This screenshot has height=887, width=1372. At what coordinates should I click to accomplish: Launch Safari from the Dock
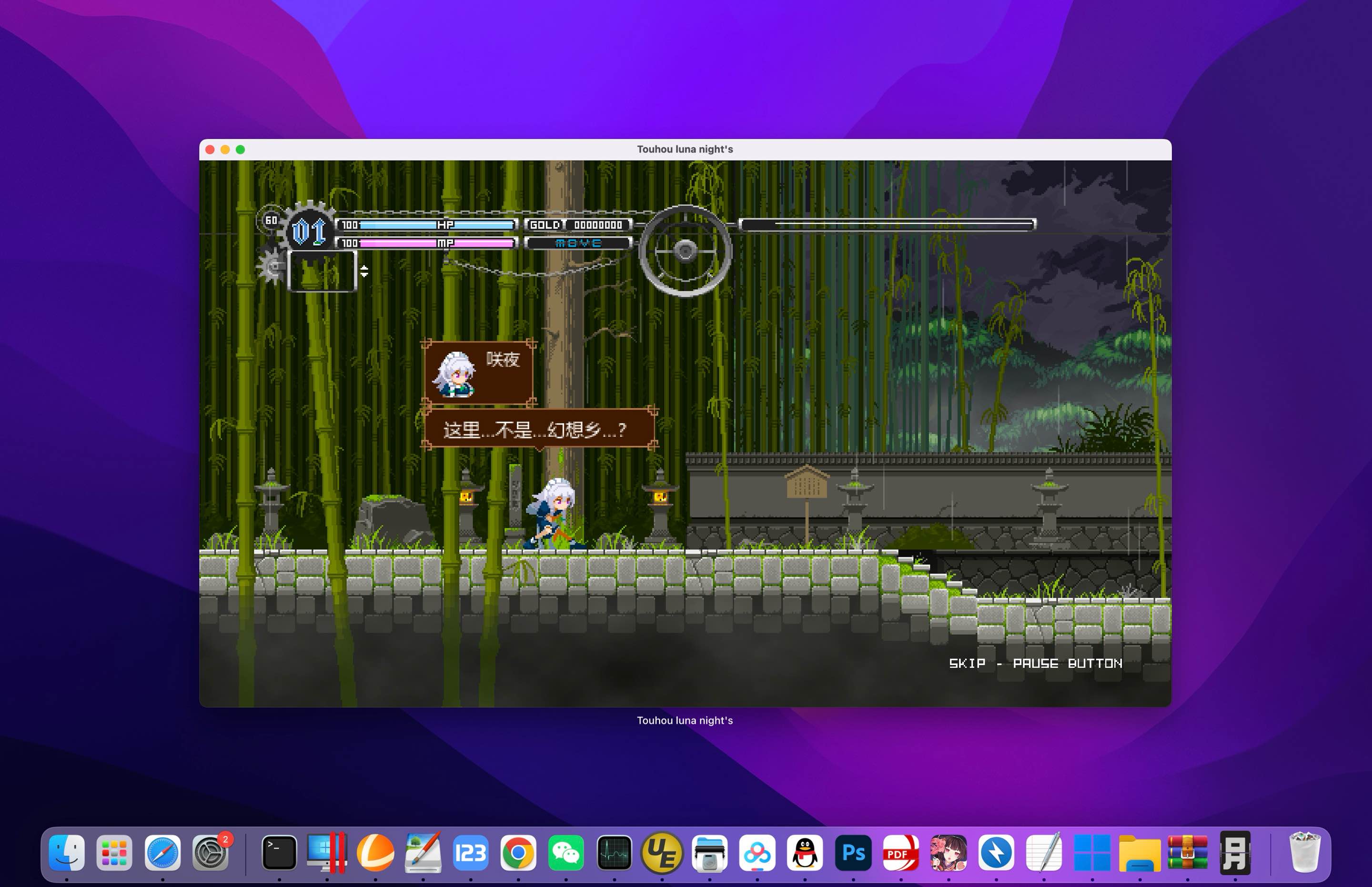point(162,852)
